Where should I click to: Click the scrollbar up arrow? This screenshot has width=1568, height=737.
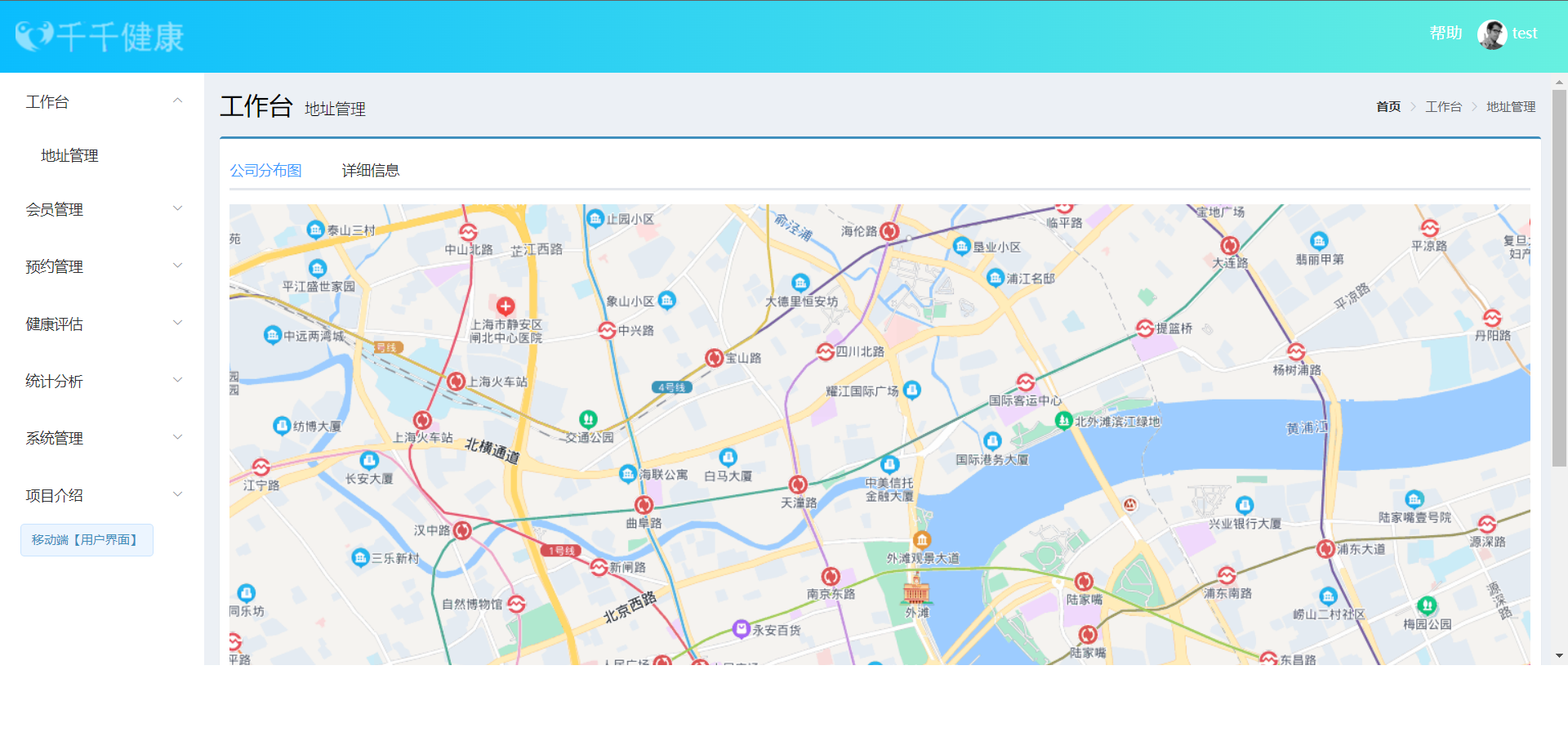tap(1559, 83)
